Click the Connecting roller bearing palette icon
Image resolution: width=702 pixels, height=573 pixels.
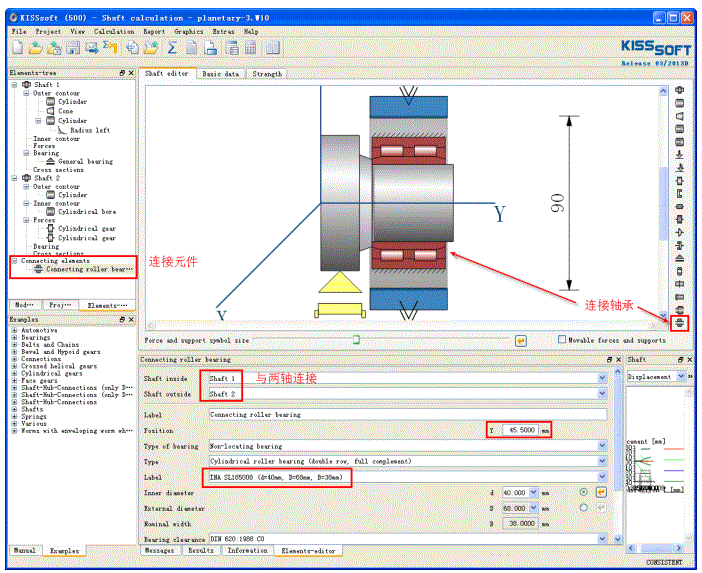(680, 322)
